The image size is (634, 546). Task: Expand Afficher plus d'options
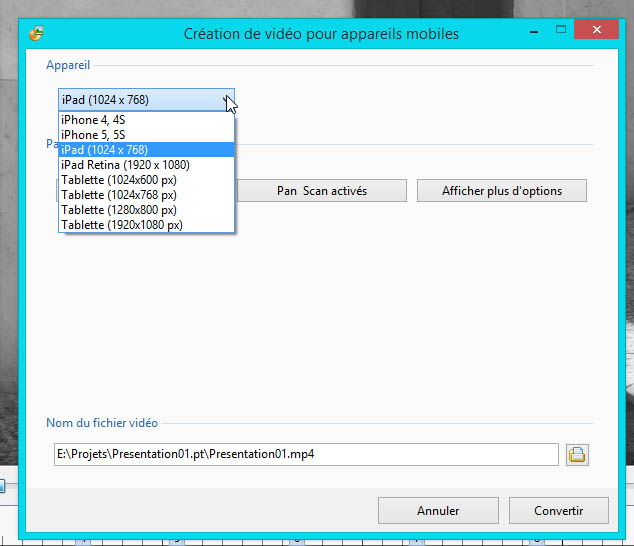click(502, 191)
